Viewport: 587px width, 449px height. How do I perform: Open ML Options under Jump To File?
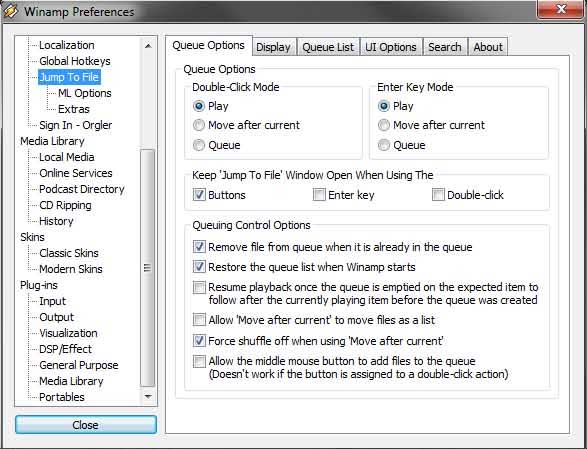pyautogui.click(x=85, y=93)
